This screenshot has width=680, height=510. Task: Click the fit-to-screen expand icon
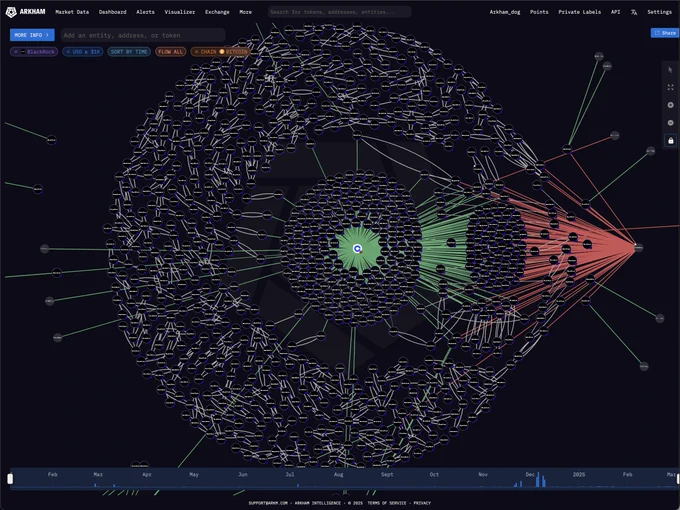[x=670, y=87]
